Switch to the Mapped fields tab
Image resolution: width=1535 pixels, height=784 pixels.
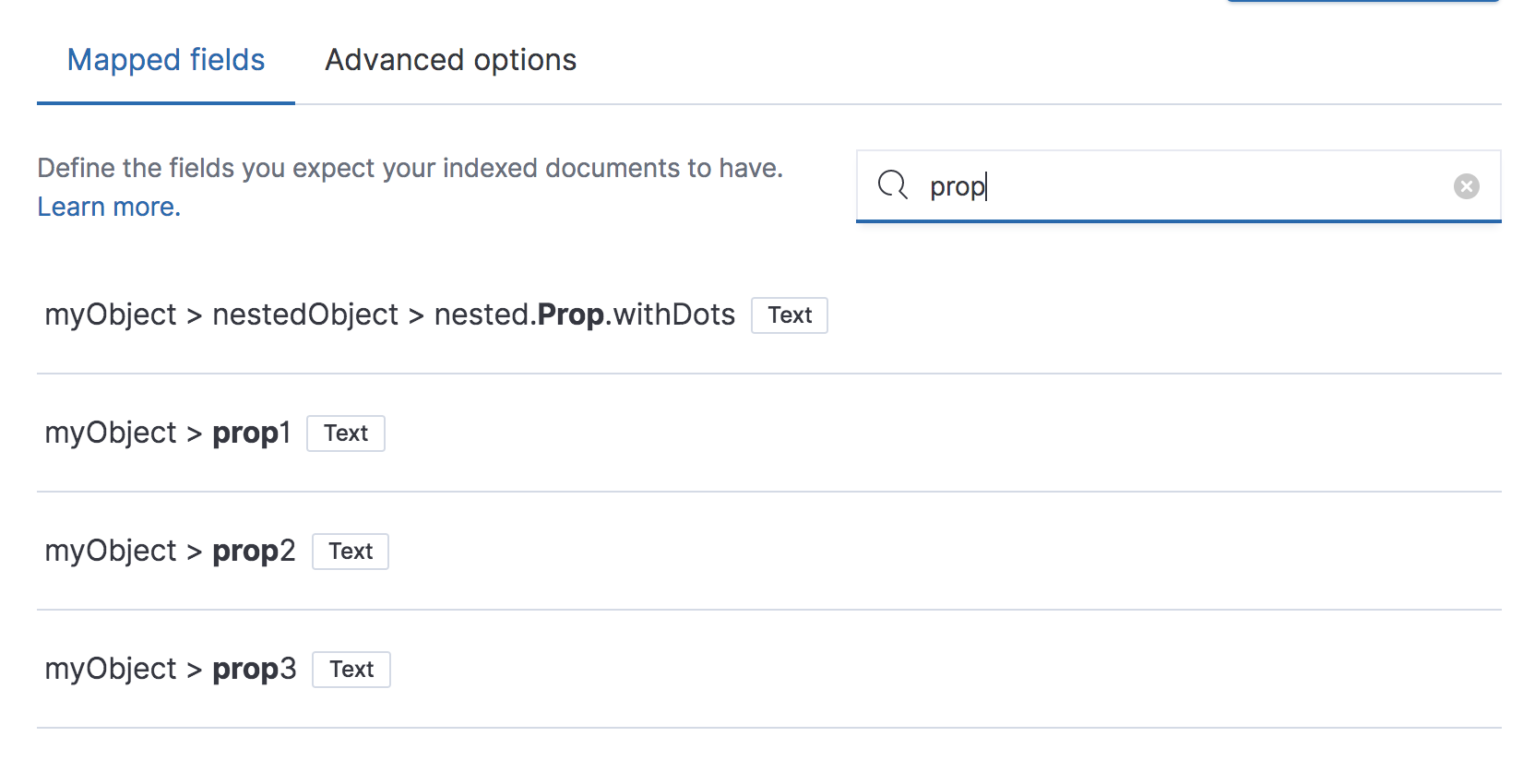[x=166, y=61]
